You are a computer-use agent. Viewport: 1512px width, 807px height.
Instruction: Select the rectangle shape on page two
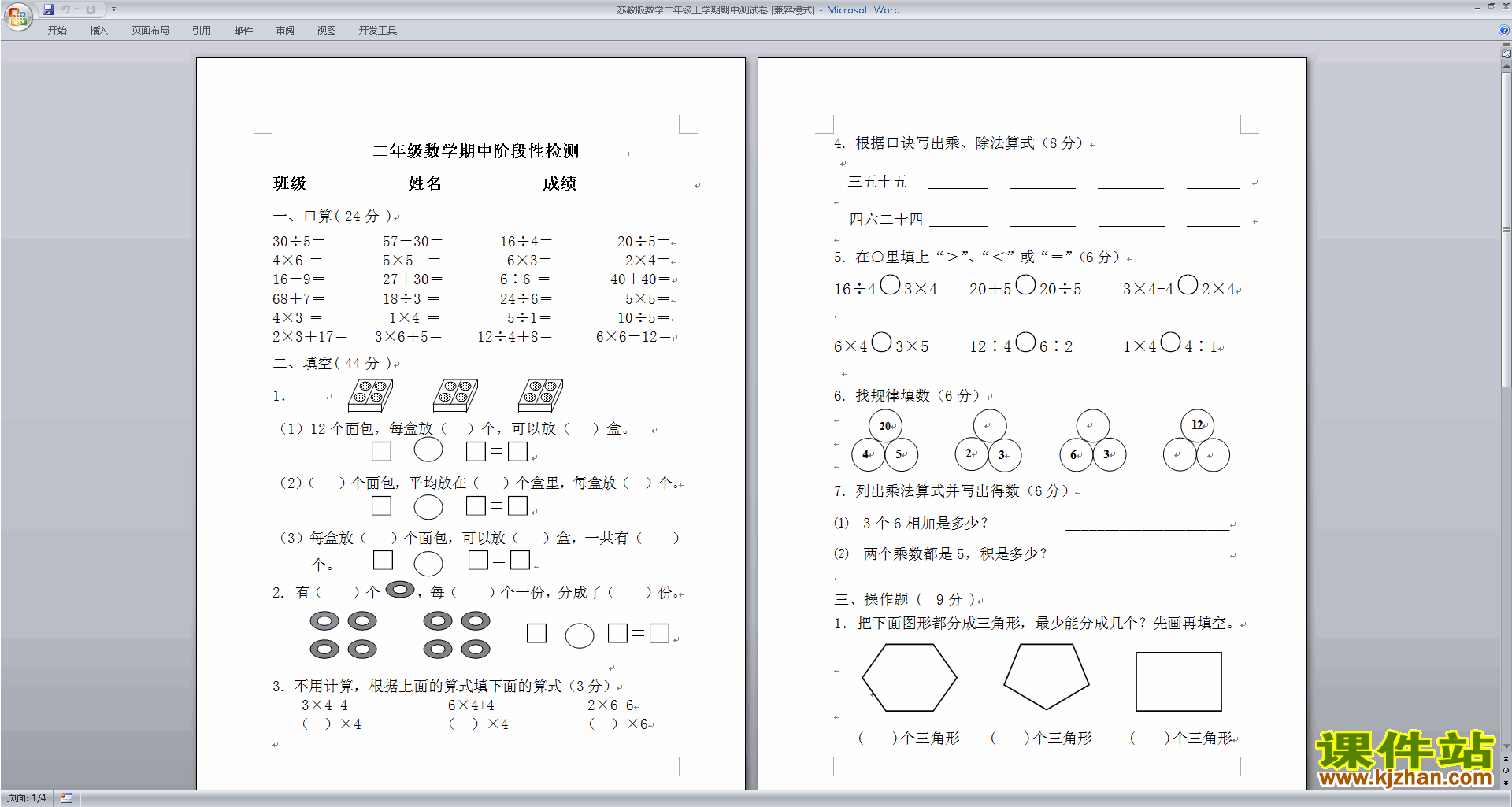click(x=1179, y=682)
